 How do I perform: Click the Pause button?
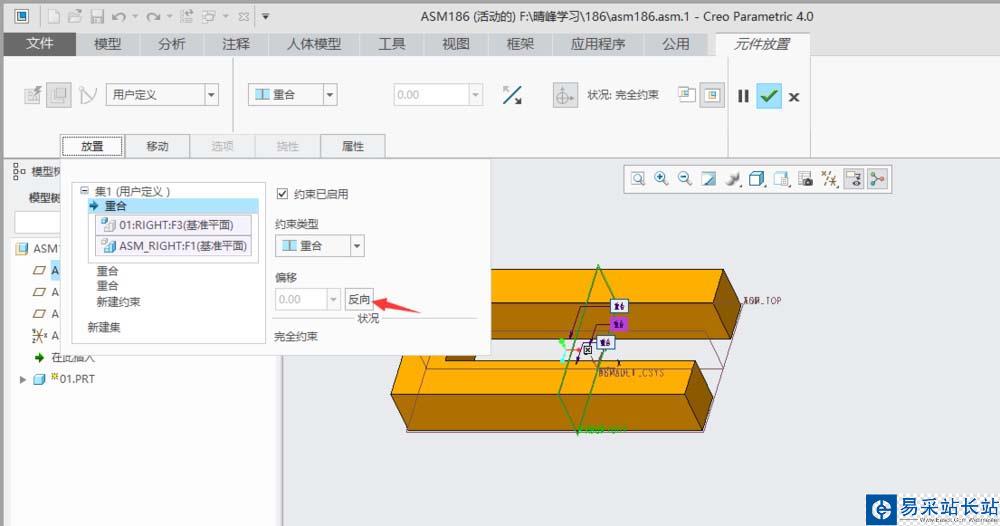click(x=743, y=96)
